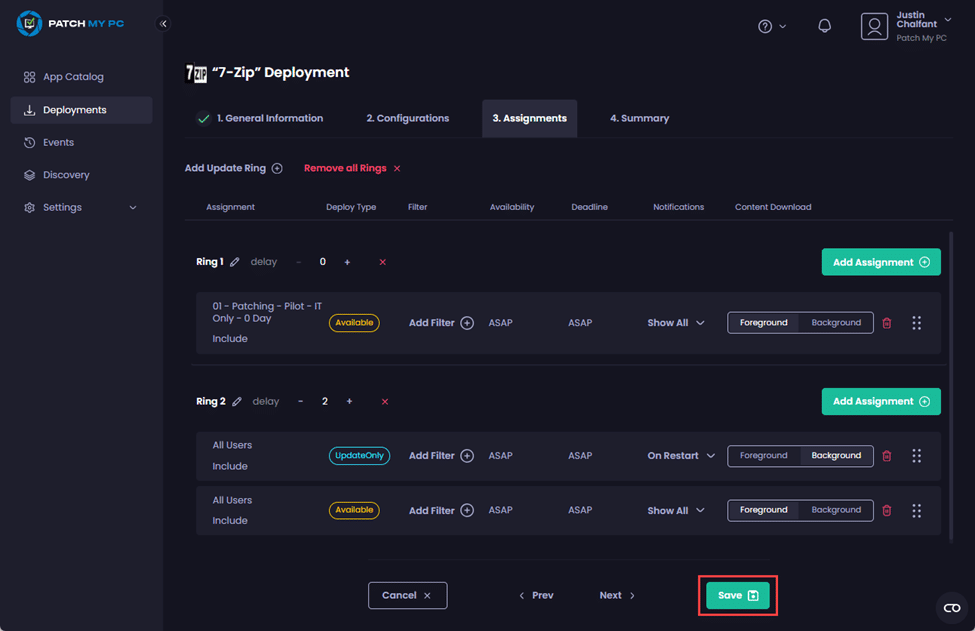Viewport: 975px width, 631px height.
Task: Open the chat widget in bottom corner
Action: pyautogui.click(x=951, y=608)
